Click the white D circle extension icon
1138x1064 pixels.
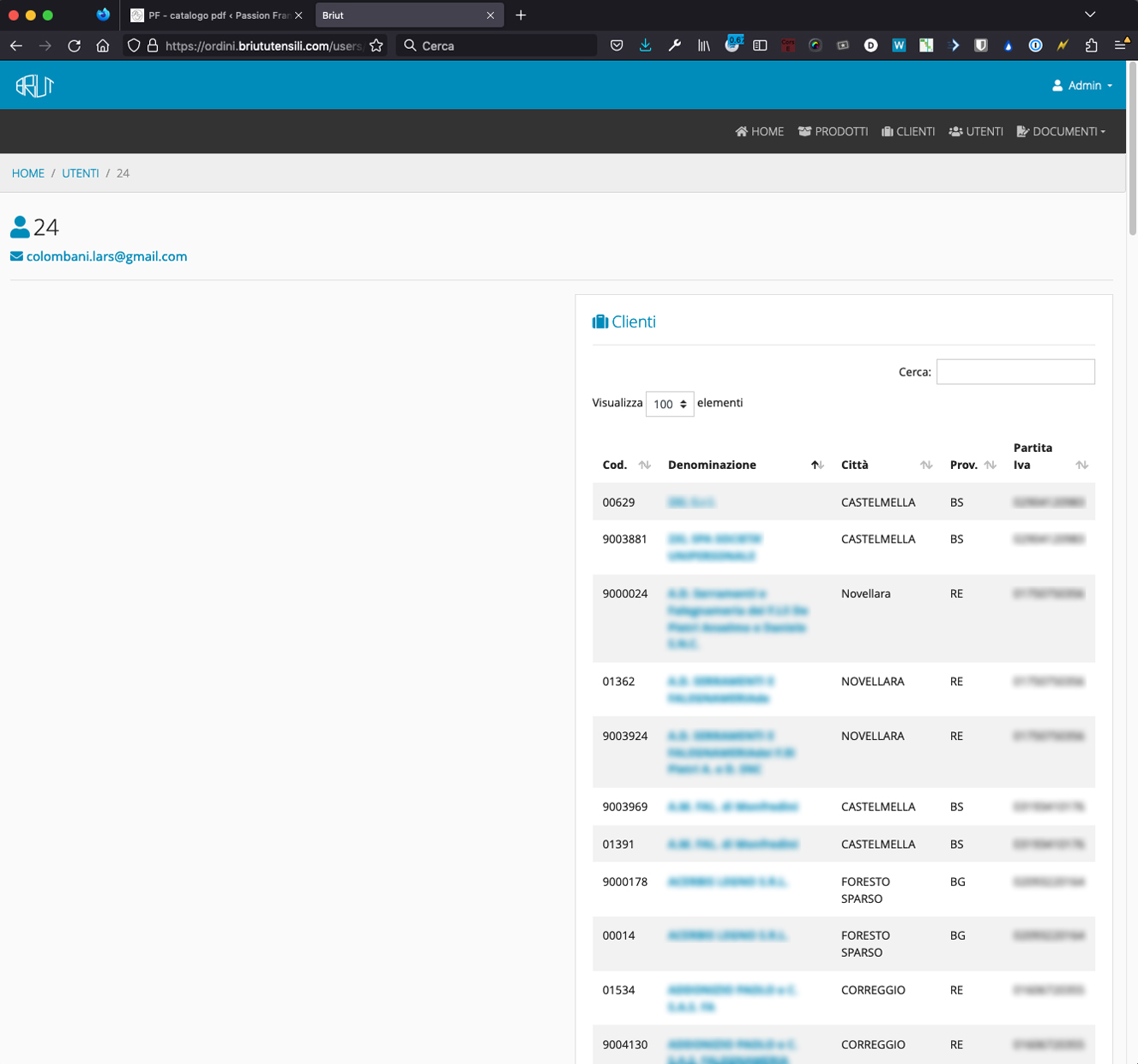pyautogui.click(x=870, y=45)
